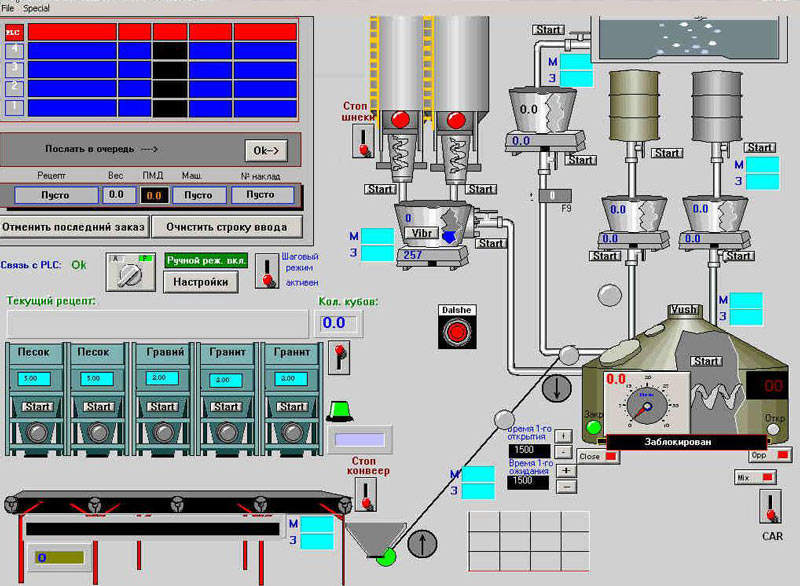Decrease first waiting time with minus stepper
Screen dimensions: 800x586
[566, 485]
